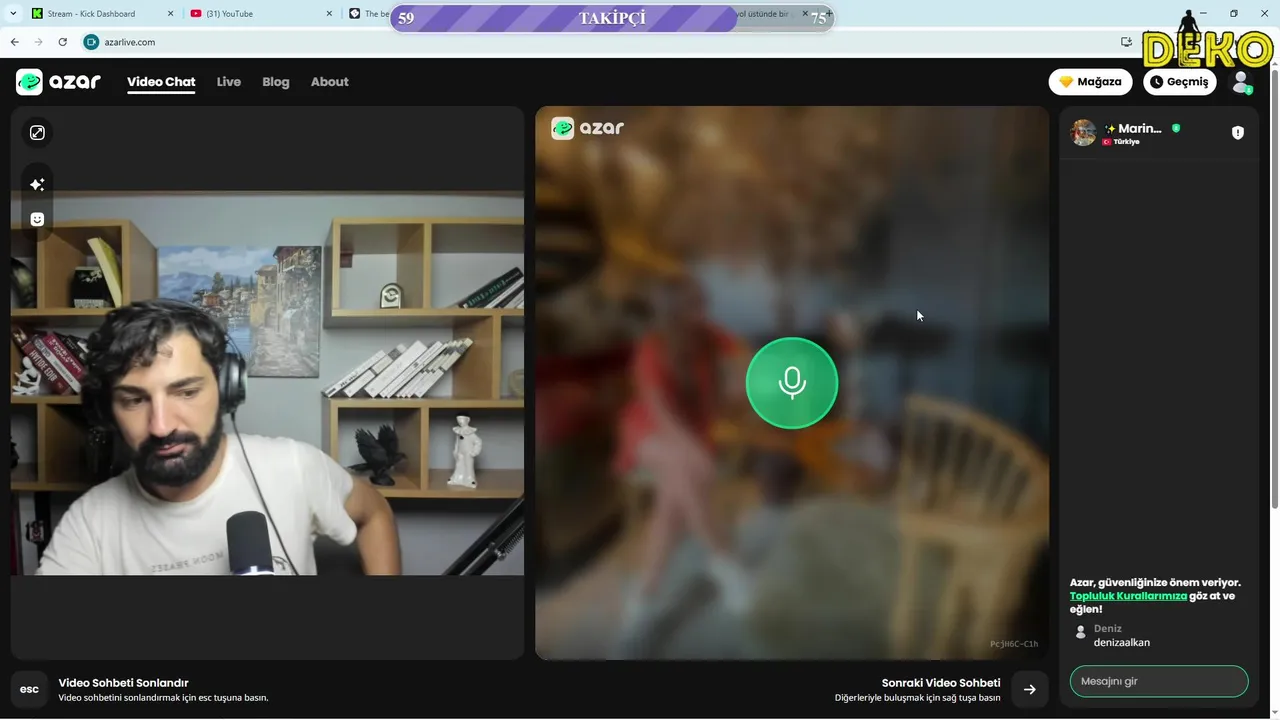Click the Azar logo in the header
1280x720 pixels.
click(58, 82)
